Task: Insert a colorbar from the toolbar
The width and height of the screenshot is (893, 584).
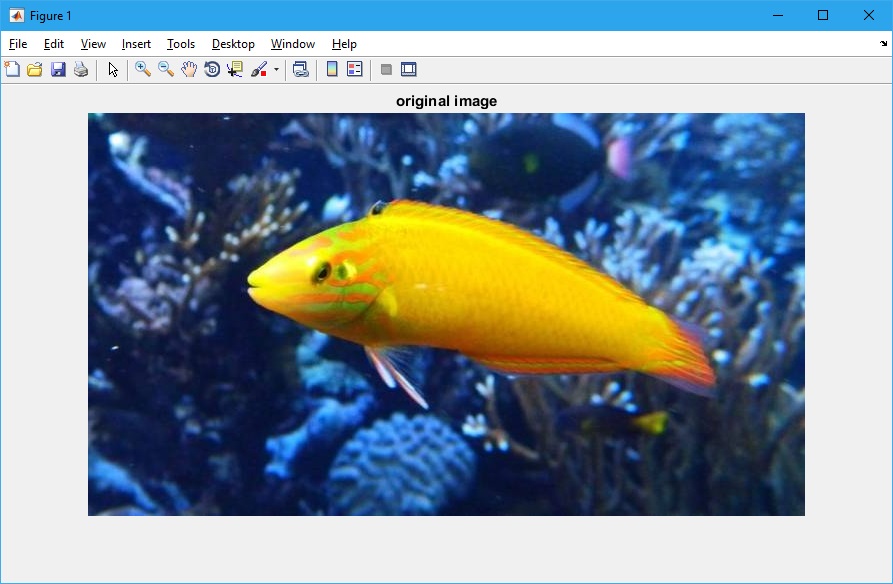Action: coord(332,69)
